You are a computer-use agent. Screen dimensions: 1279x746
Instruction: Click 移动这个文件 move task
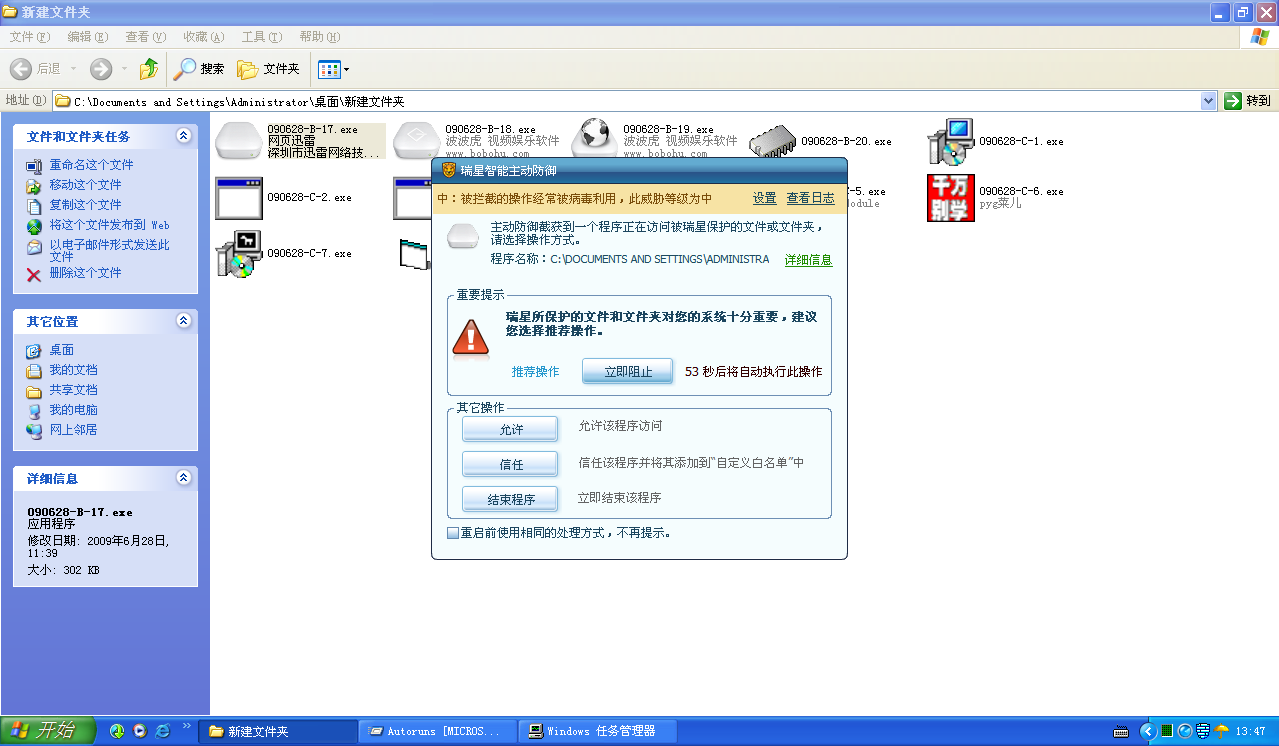[85, 185]
